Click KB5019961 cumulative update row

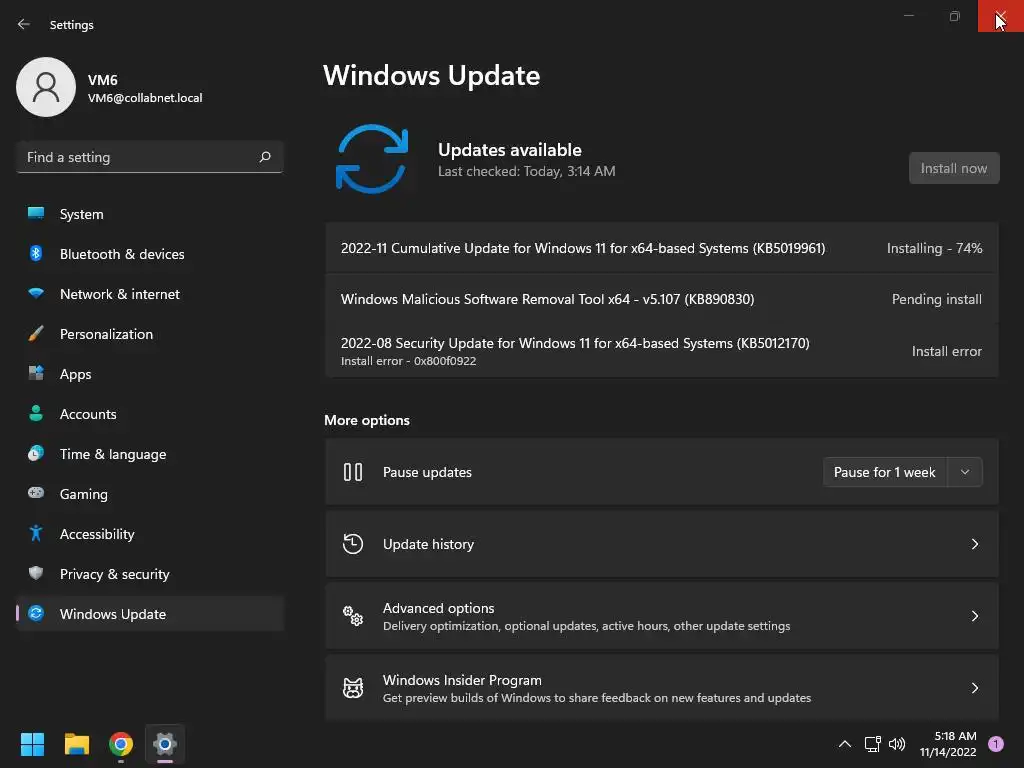click(662, 248)
